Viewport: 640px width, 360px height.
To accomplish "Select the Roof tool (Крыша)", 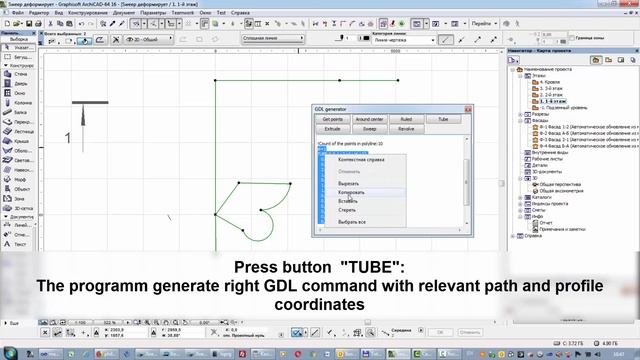I will click(18, 141).
